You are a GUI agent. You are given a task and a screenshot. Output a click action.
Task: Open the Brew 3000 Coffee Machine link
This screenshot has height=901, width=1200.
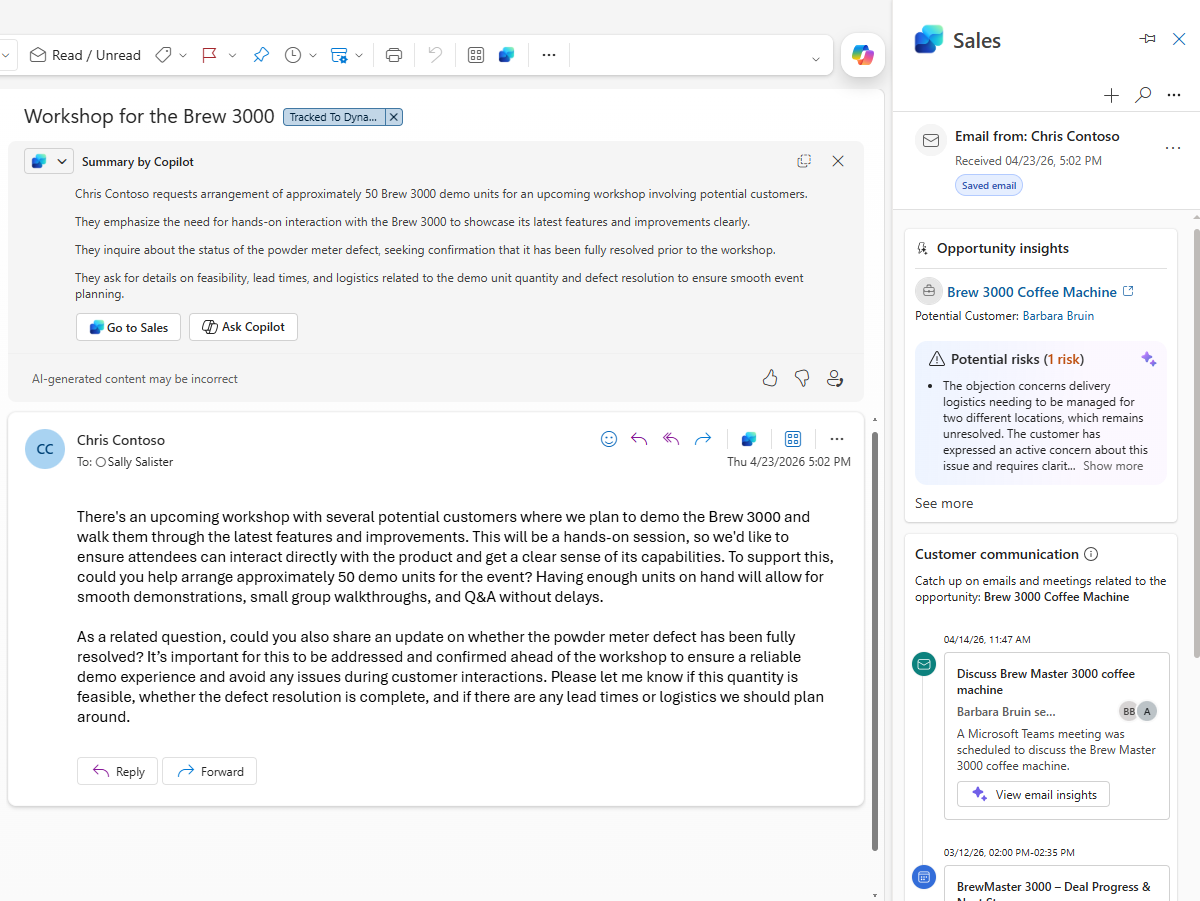1032,292
